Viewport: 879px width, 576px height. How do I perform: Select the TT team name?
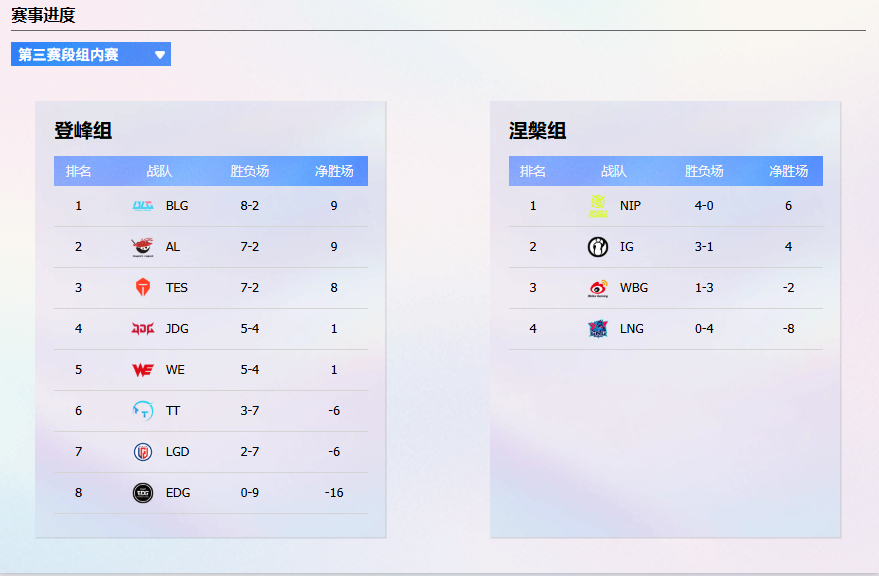click(173, 411)
